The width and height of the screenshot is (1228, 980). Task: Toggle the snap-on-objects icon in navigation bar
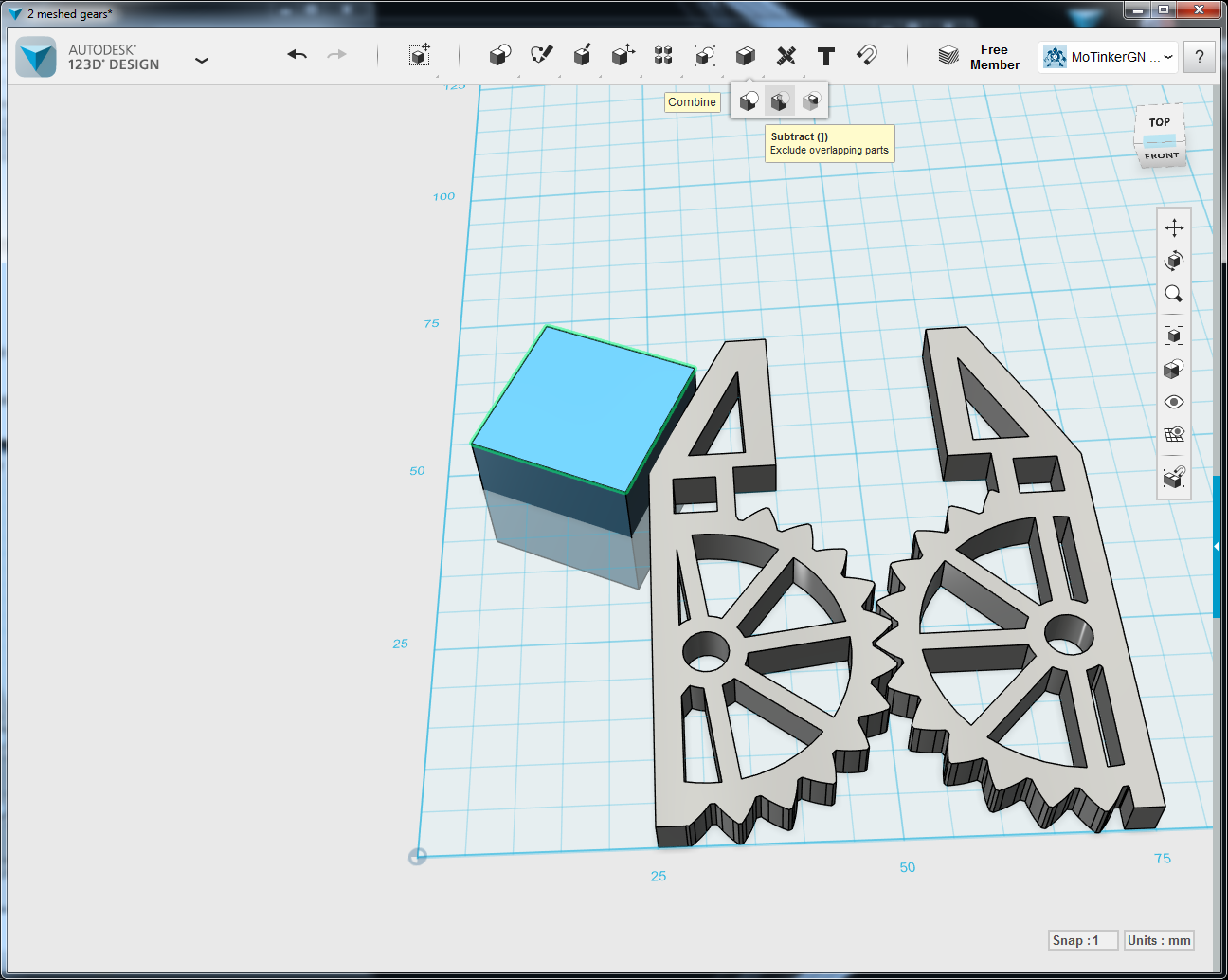(x=1174, y=477)
